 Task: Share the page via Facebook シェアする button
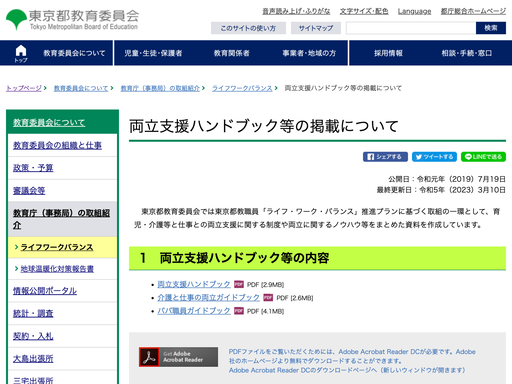click(x=385, y=157)
